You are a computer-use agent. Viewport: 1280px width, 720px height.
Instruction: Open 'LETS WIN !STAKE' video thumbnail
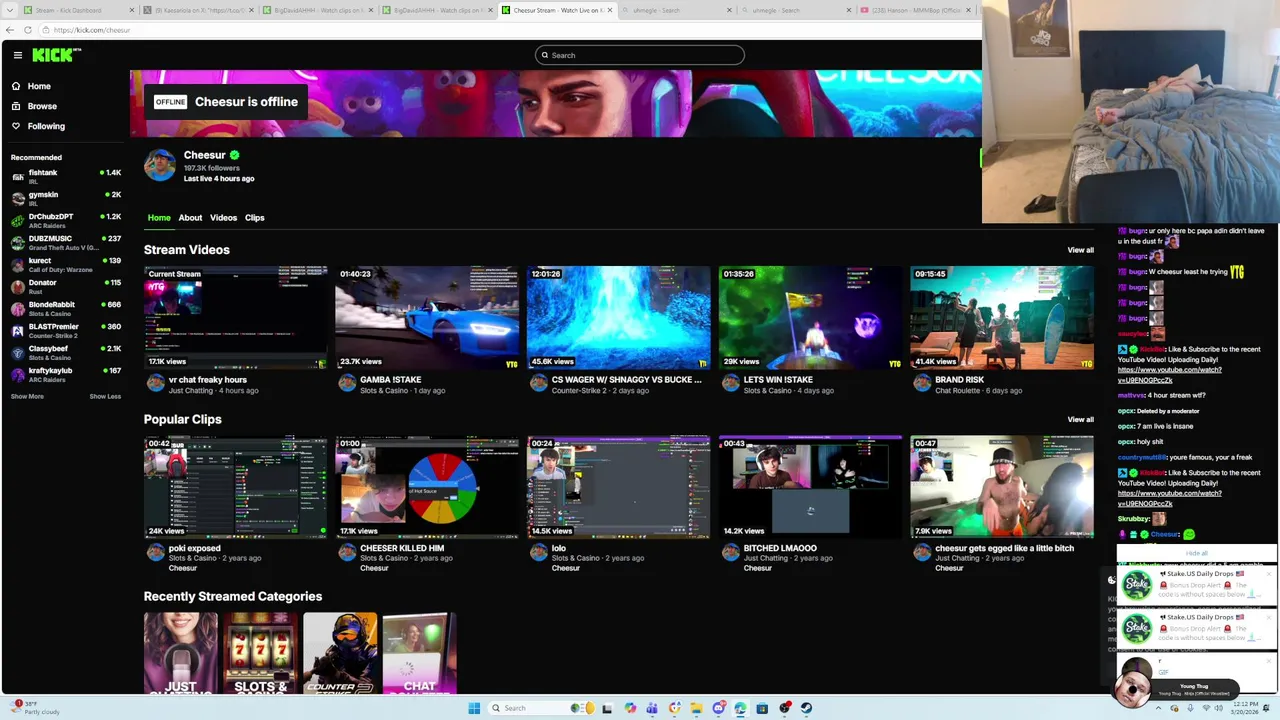810,317
